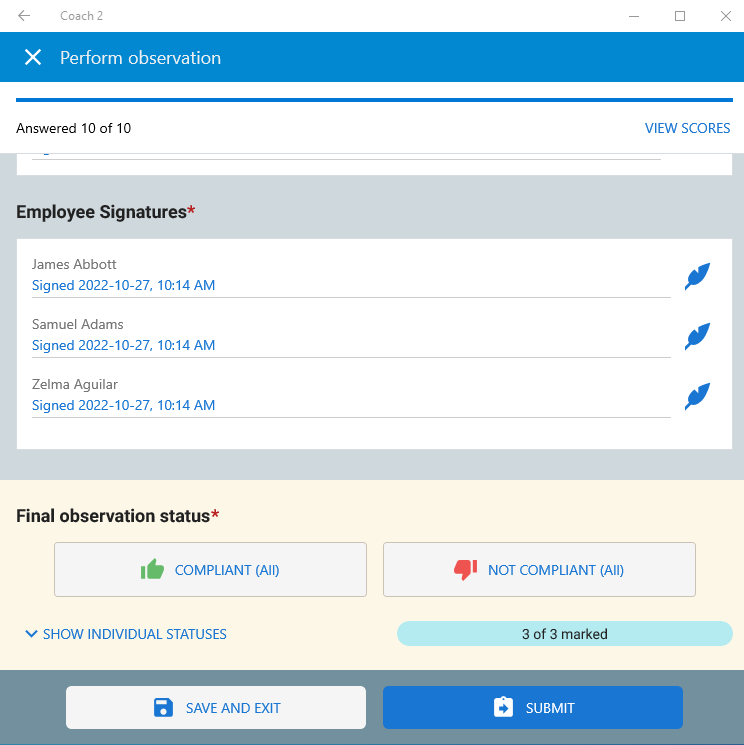Select Zelma Aguilar signed timestamp text
The image size is (744, 745).
[124, 405]
